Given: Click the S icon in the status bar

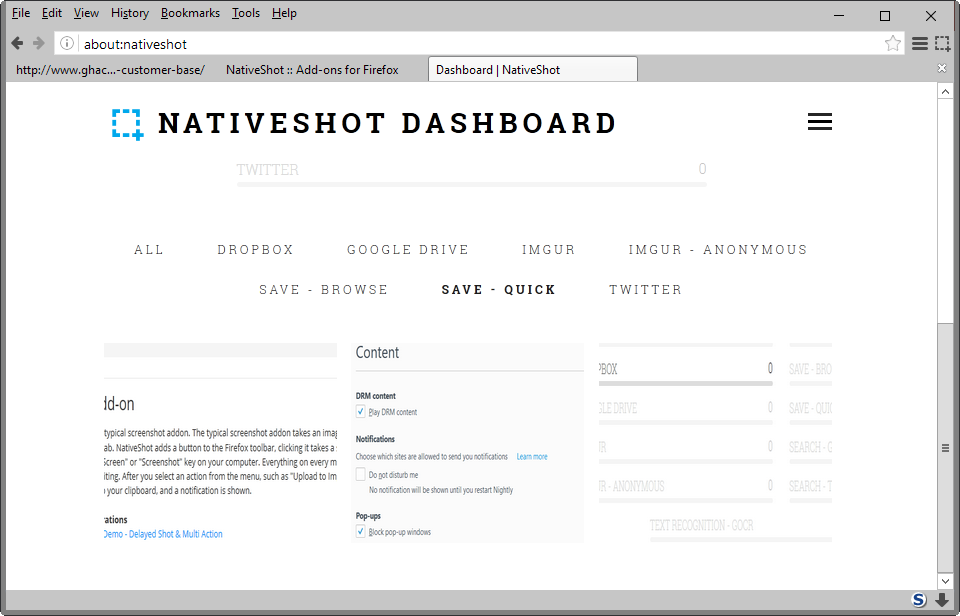Looking at the screenshot, I should [x=918, y=600].
